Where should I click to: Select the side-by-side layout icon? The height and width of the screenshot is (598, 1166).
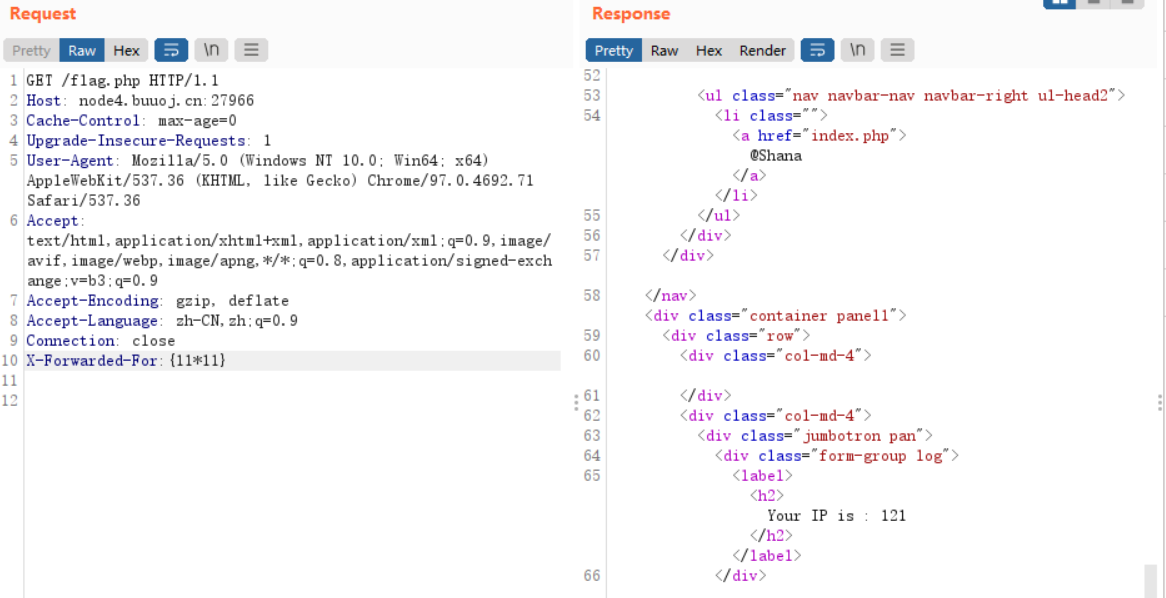coord(1059,3)
